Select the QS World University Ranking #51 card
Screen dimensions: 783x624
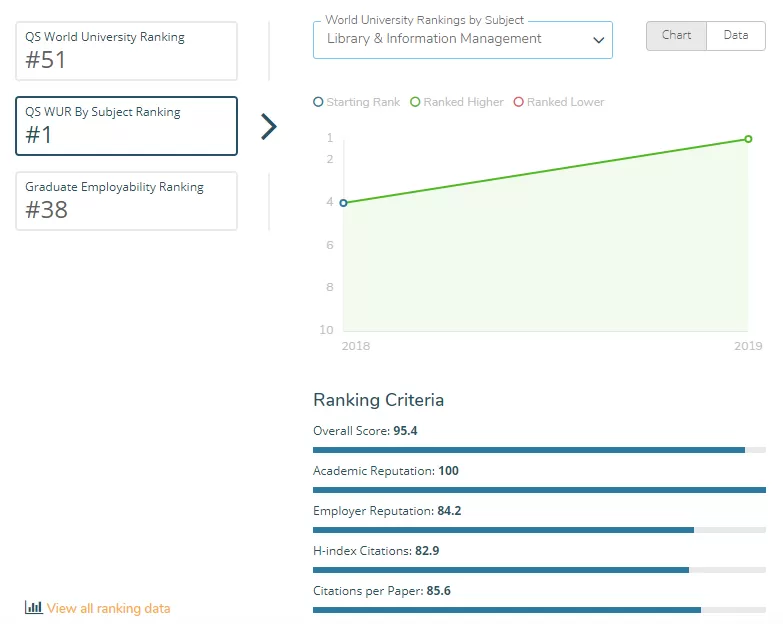point(126,51)
